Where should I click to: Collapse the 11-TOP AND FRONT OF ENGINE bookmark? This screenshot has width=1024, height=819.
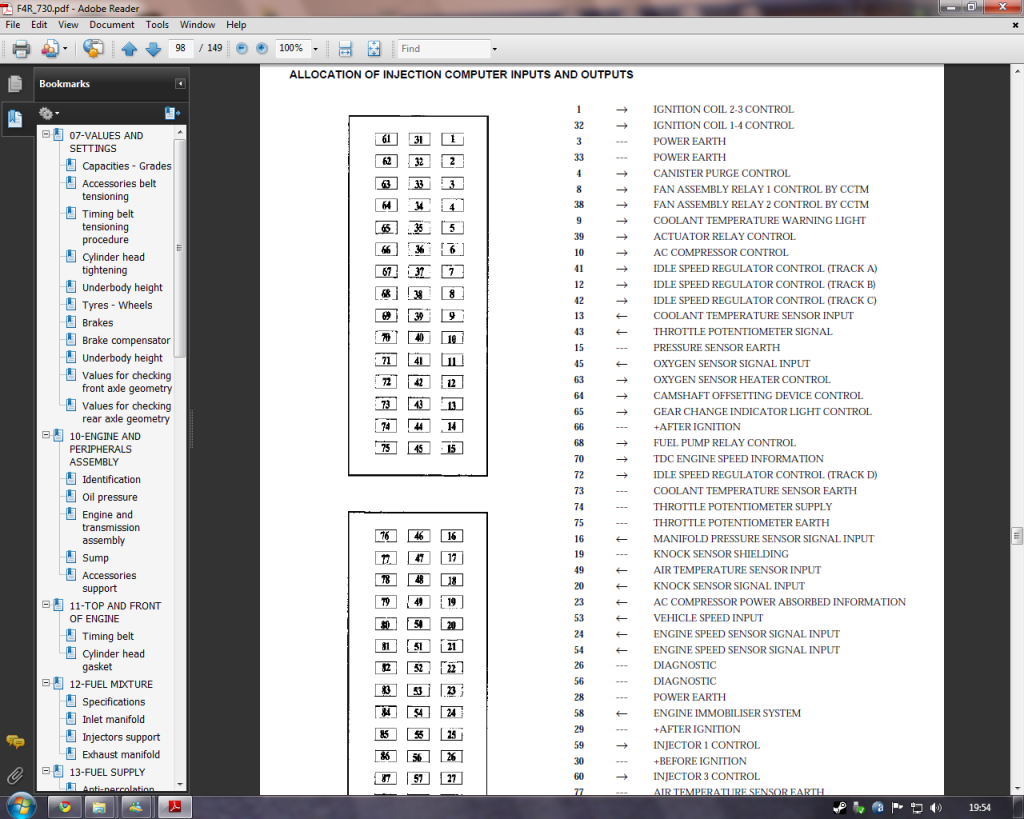point(46,605)
